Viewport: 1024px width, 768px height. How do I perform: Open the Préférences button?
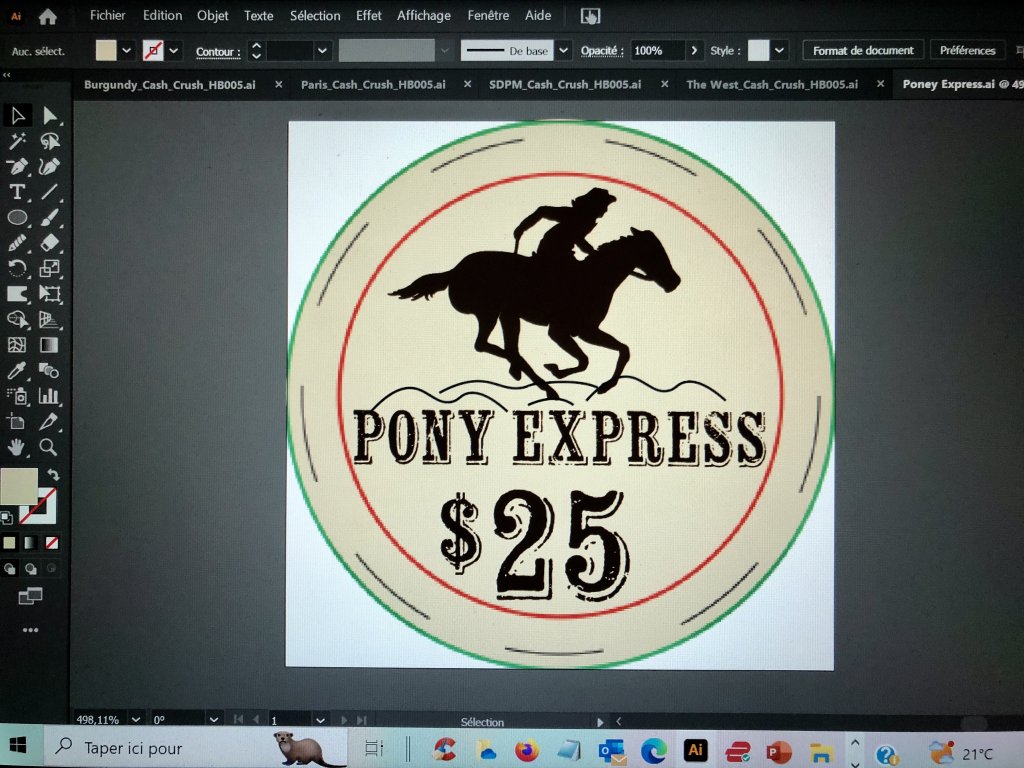tap(967, 50)
